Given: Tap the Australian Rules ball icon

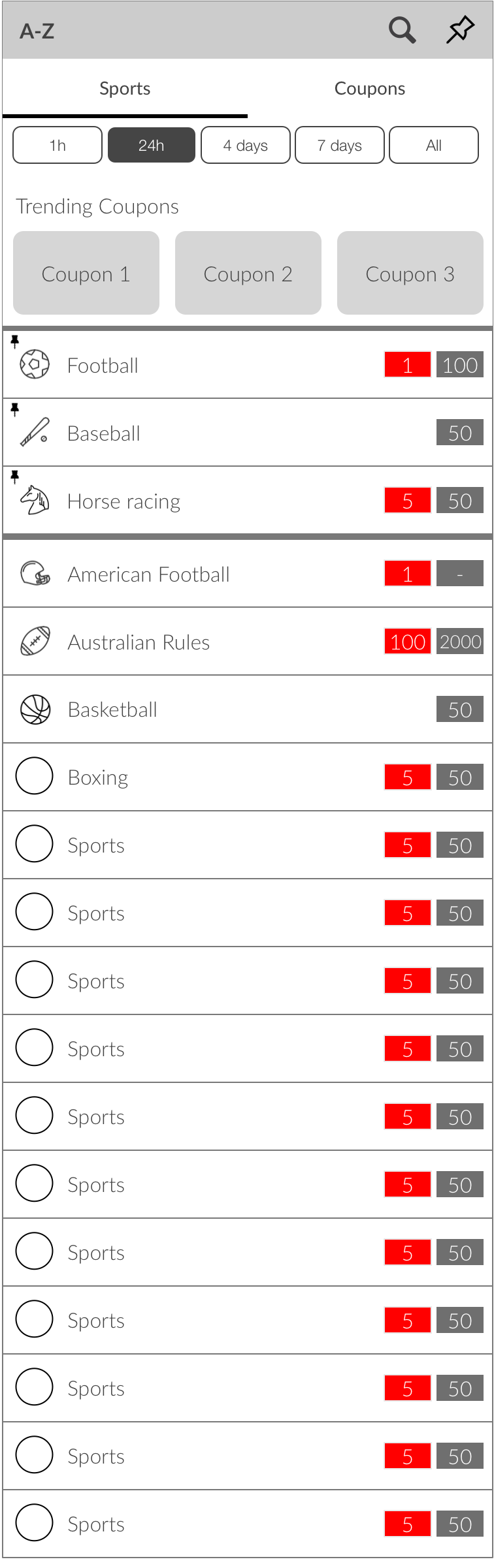Looking at the screenshot, I should click(x=35, y=642).
